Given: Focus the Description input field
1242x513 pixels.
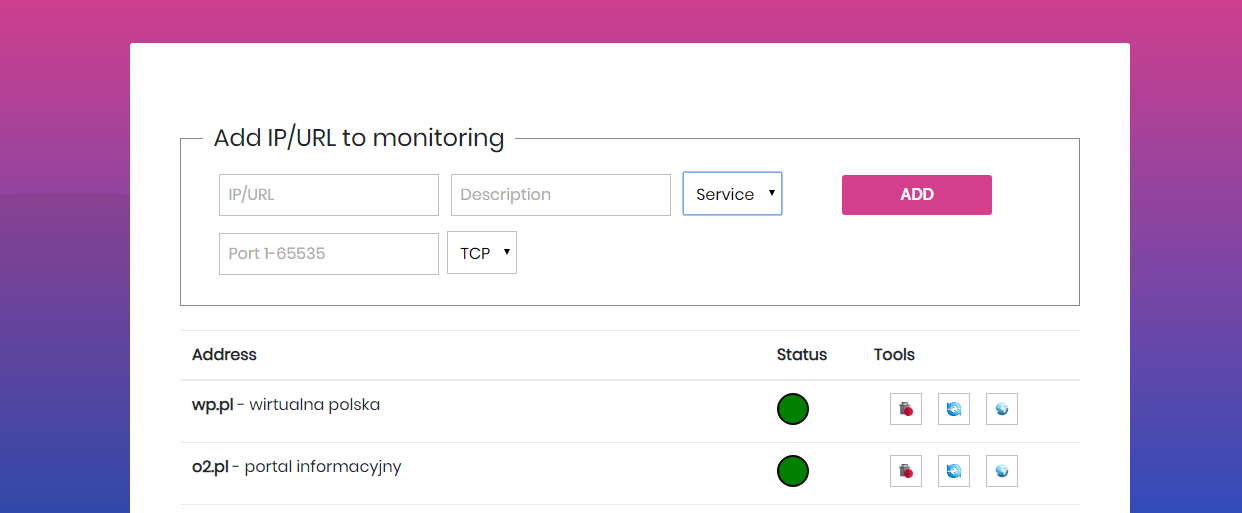Looking at the screenshot, I should (x=561, y=195).
